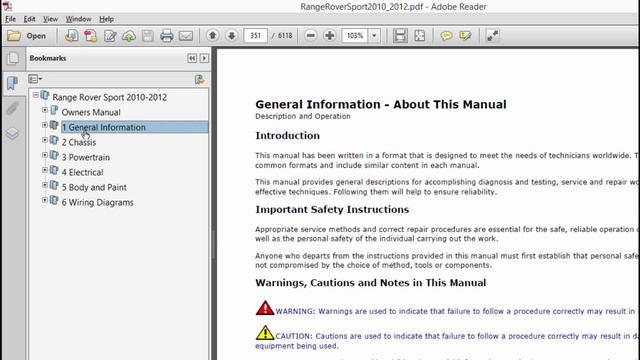Click the heading General Information - About This Manual
Viewport: 640px width, 360px height.
click(x=381, y=104)
